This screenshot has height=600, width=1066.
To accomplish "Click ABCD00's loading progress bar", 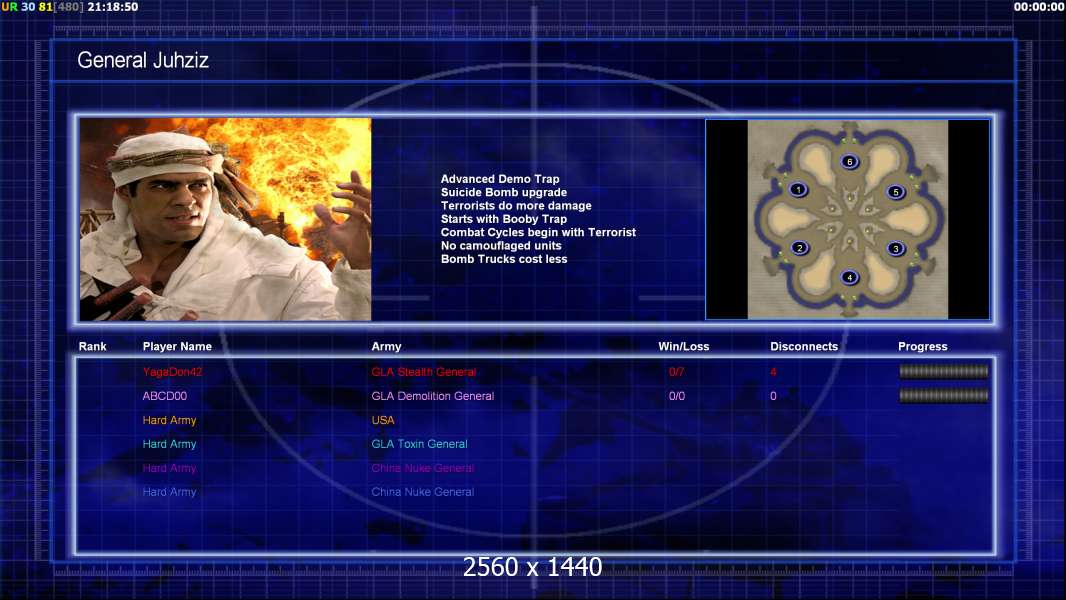I will [x=944, y=395].
